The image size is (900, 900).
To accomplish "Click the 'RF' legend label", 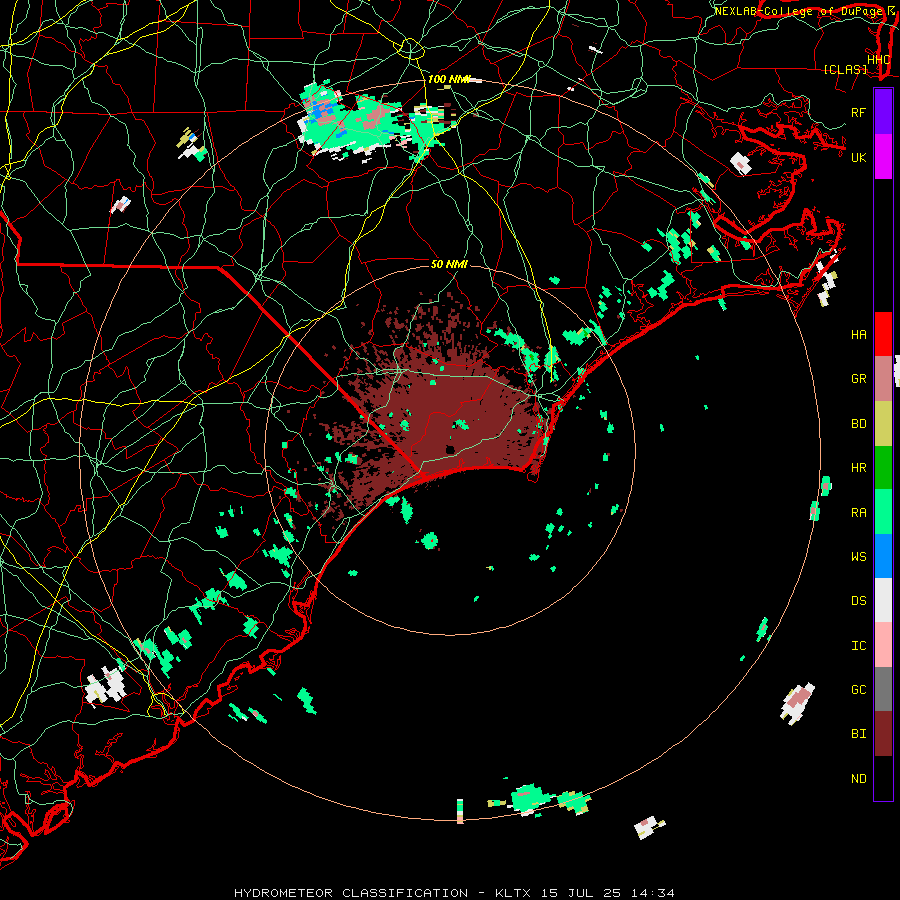I will click(858, 112).
